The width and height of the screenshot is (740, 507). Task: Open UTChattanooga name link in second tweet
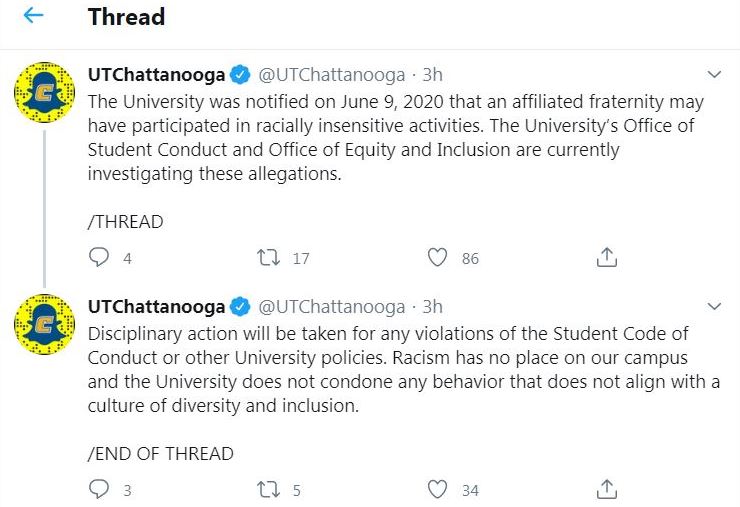(156, 307)
